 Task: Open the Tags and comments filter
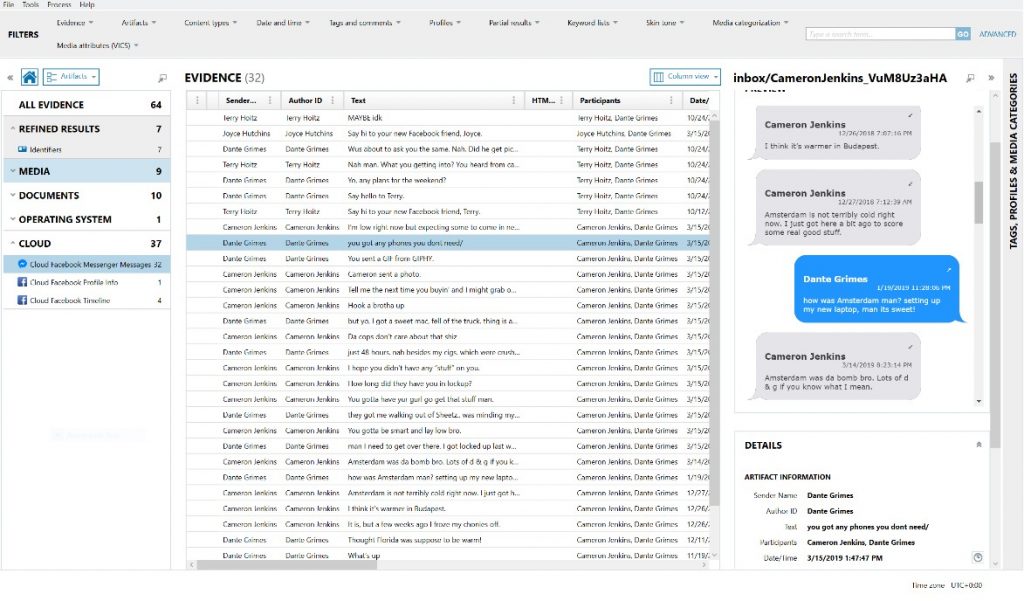click(x=365, y=23)
